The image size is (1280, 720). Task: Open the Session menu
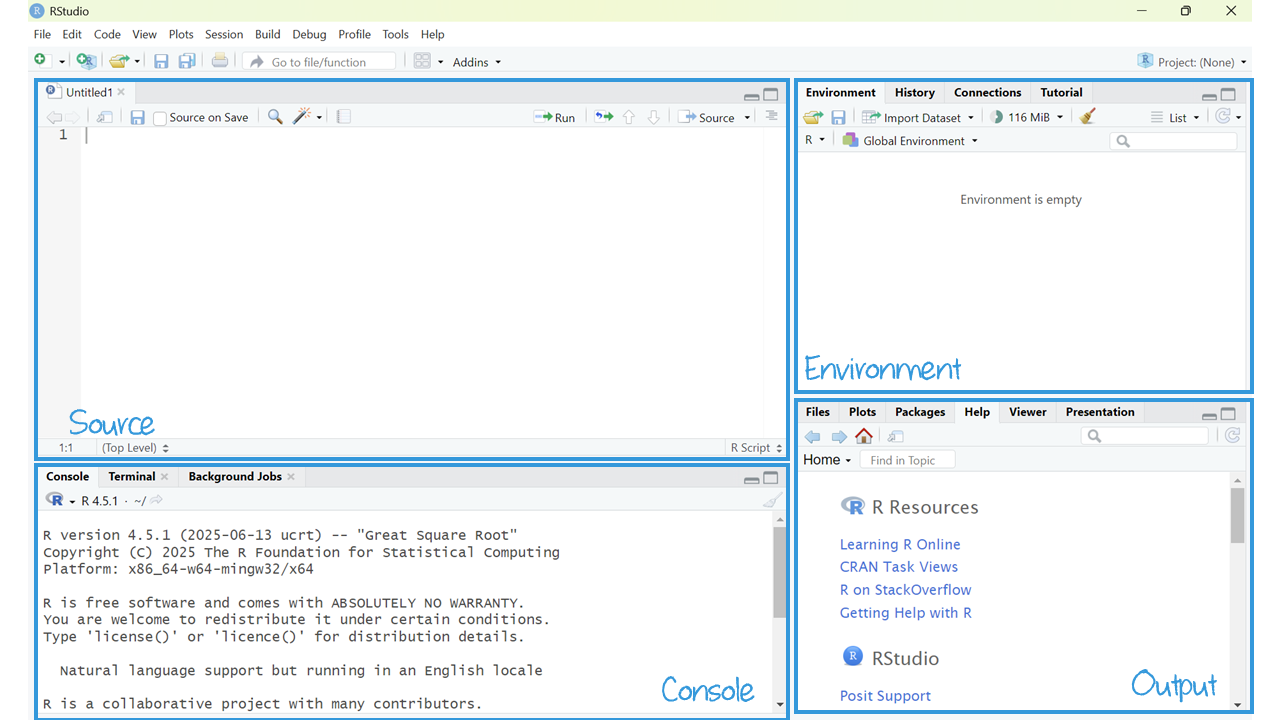[x=224, y=34]
